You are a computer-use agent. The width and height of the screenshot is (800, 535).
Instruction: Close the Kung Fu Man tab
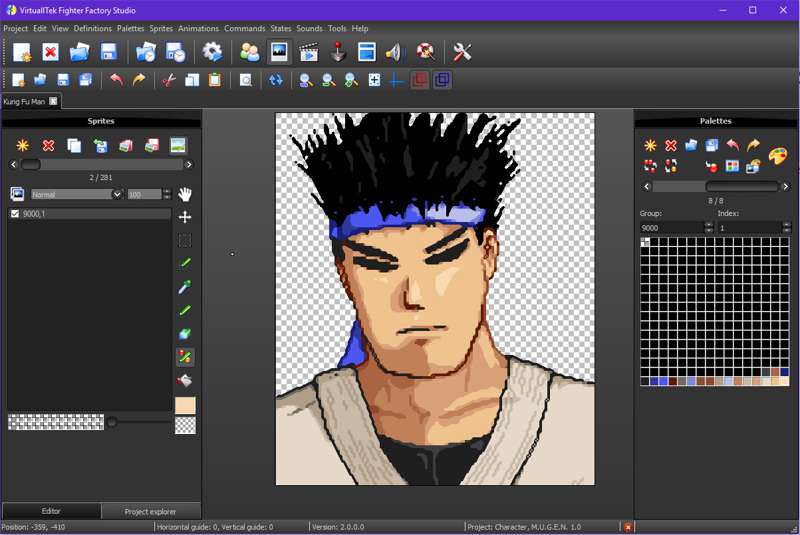click(x=53, y=101)
